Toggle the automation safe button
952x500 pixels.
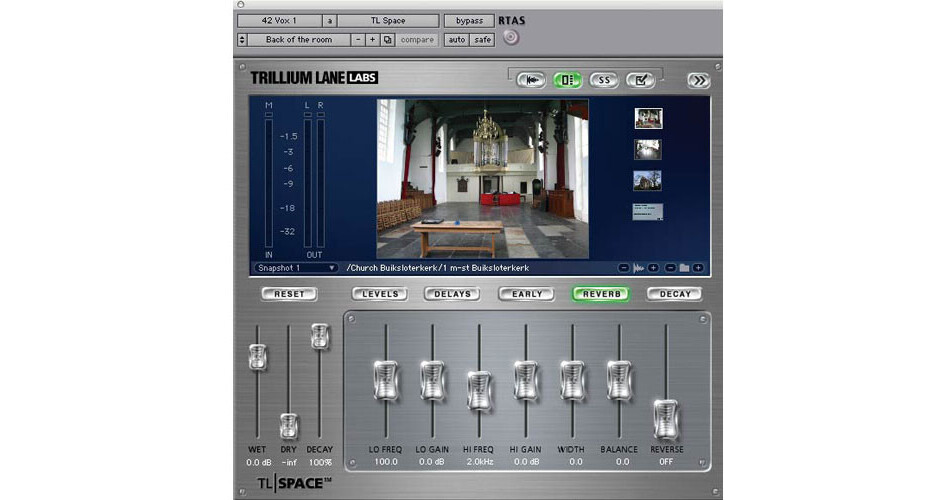click(x=483, y=39)
